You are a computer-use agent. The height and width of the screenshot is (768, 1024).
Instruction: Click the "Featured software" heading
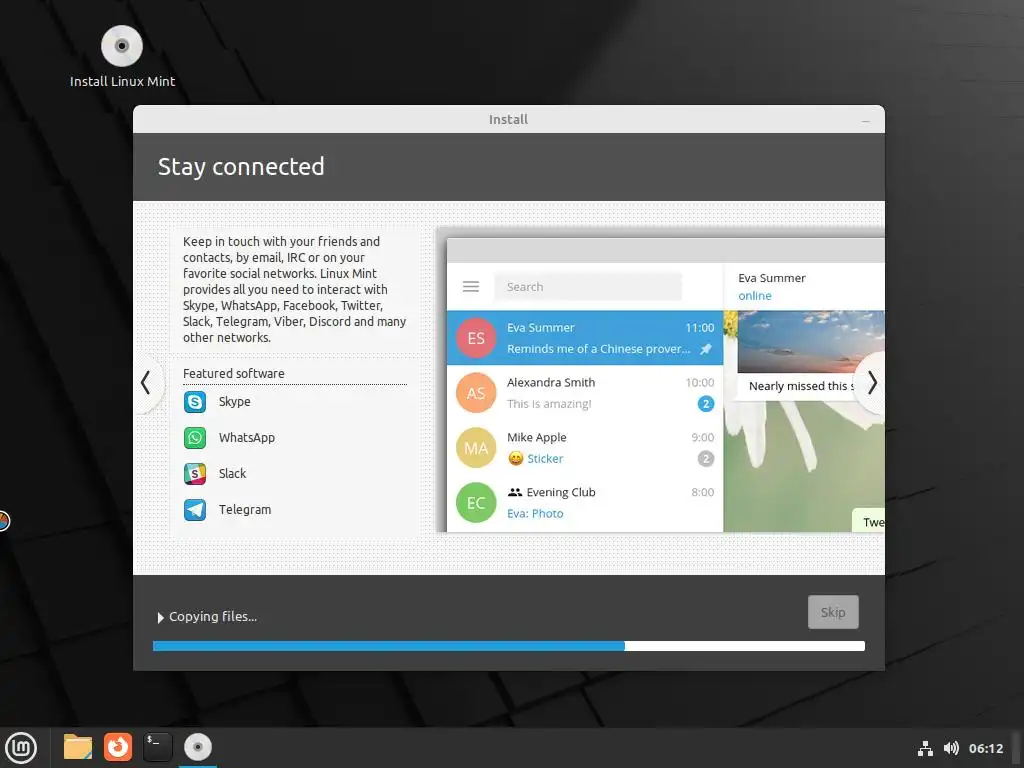(234, 374)
